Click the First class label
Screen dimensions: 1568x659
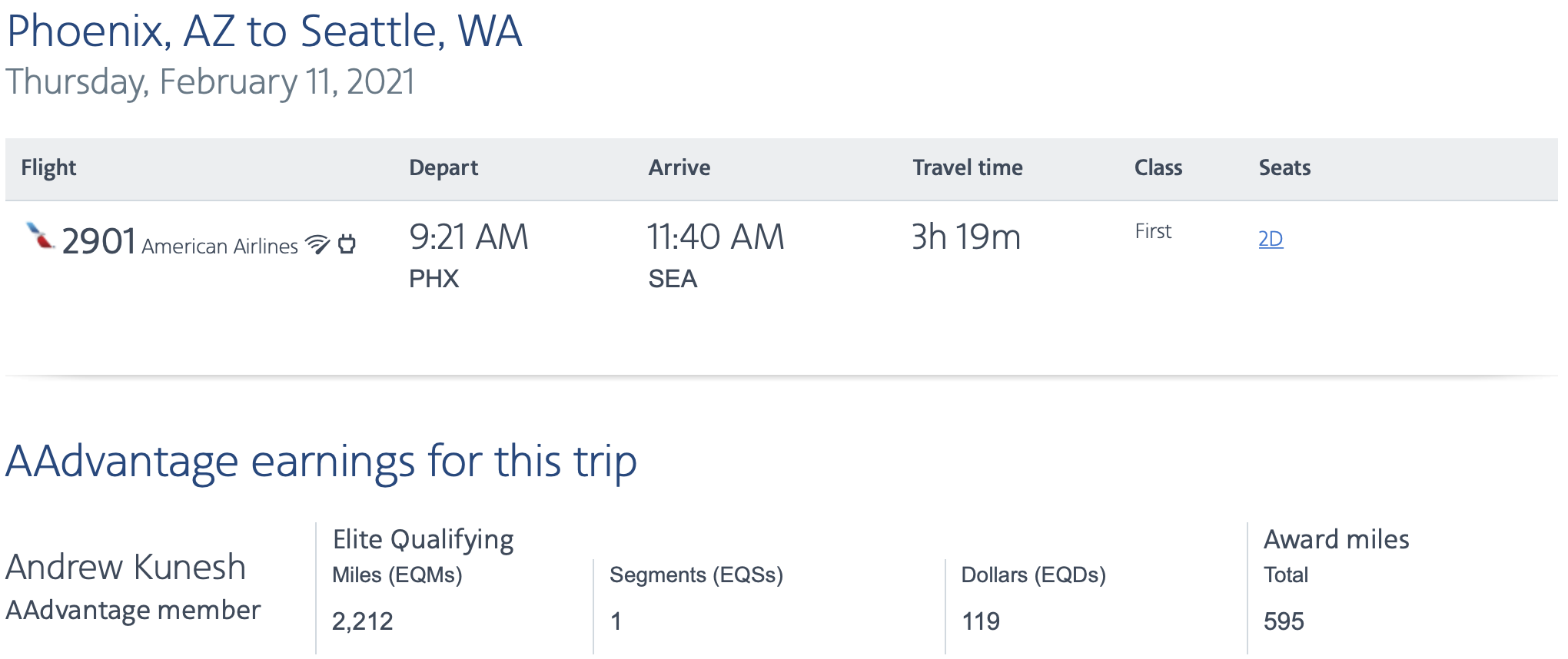click(1152, 230)
